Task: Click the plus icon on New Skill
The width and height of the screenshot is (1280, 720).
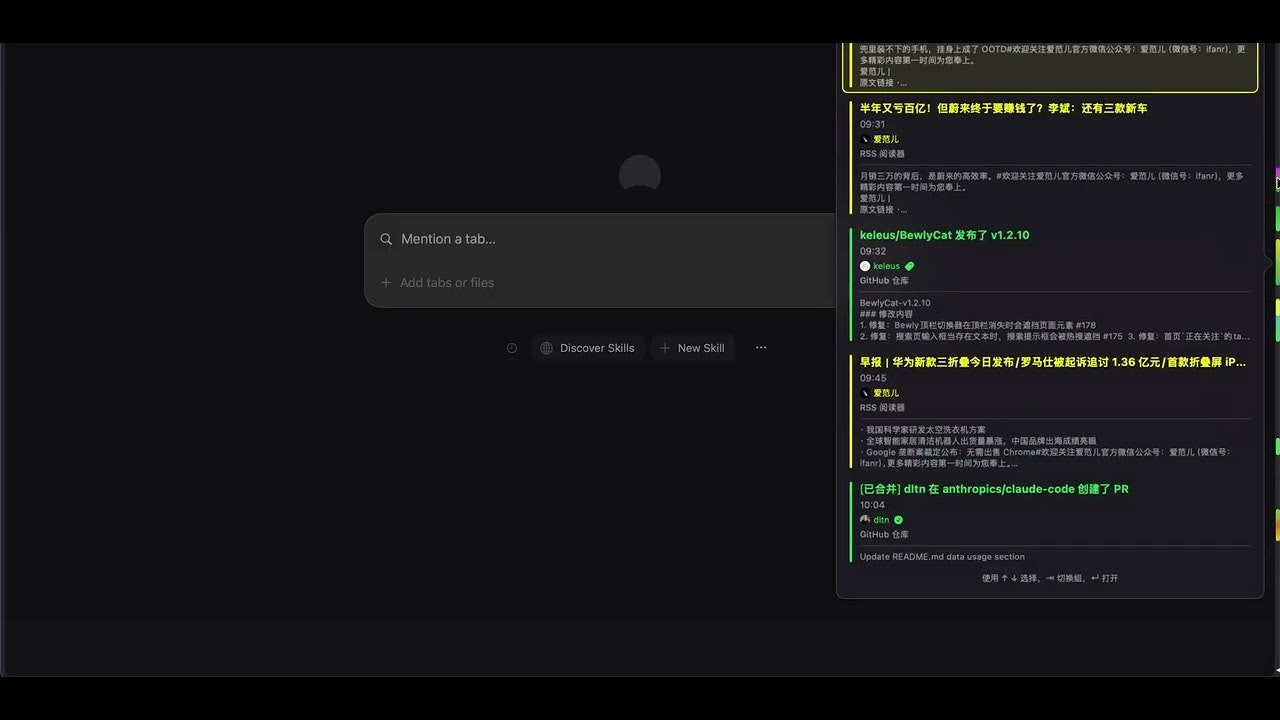Action: pyautogui.click(x=664, y=347)
